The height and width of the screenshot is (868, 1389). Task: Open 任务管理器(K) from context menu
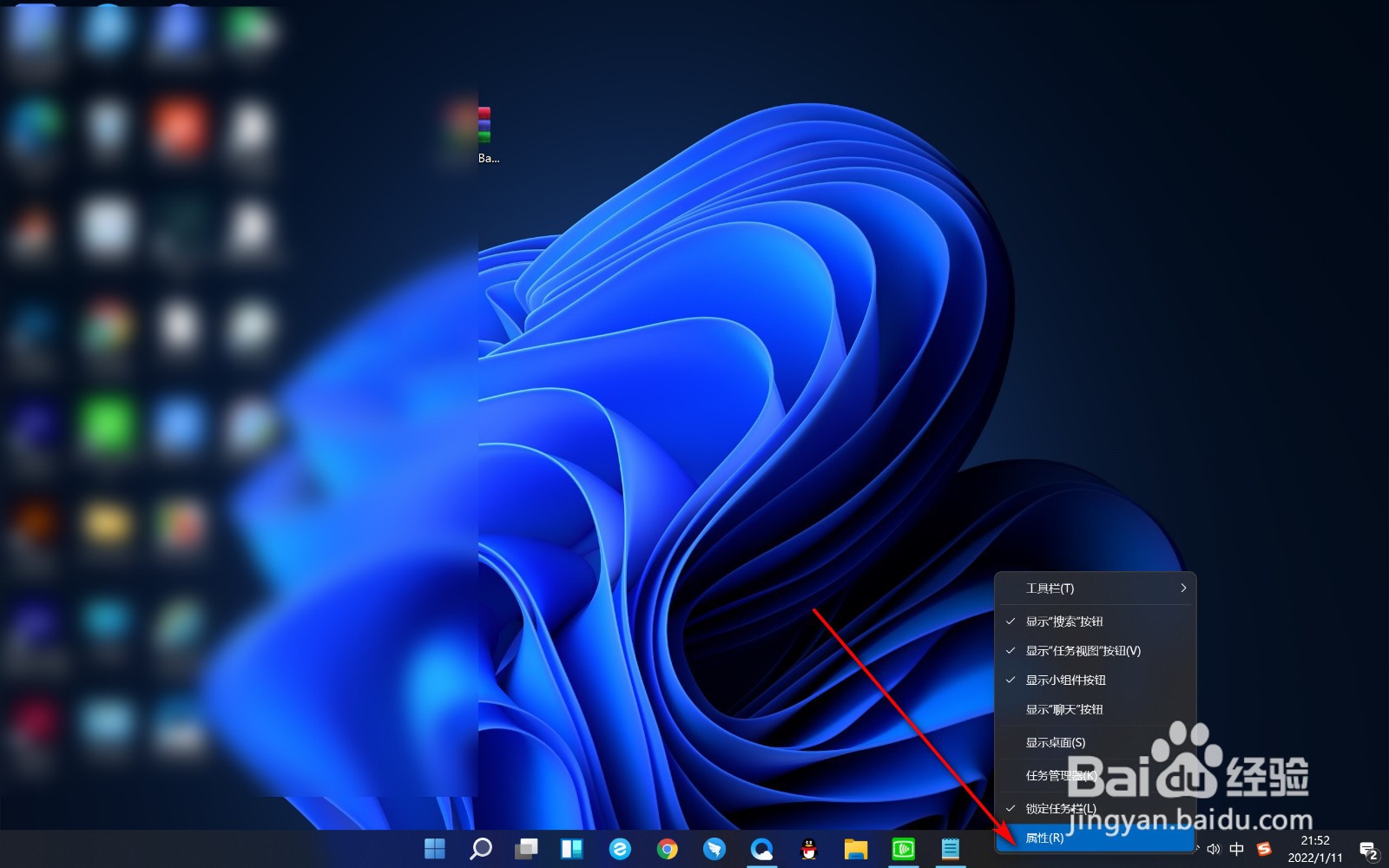[1096, 776]
